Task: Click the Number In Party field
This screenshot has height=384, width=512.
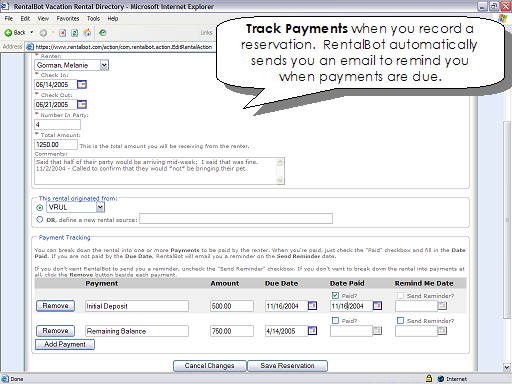Action: 57,124
